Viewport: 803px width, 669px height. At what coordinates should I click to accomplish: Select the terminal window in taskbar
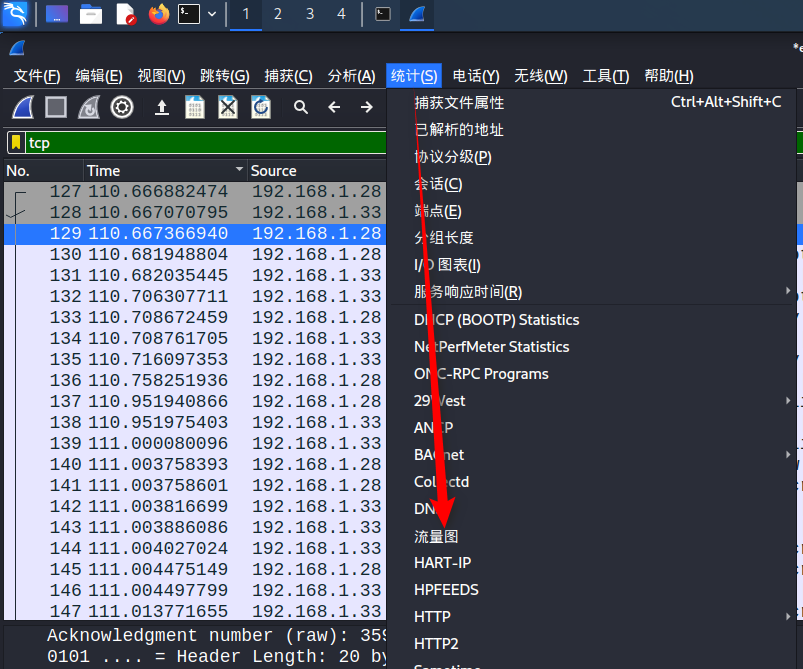383,14
